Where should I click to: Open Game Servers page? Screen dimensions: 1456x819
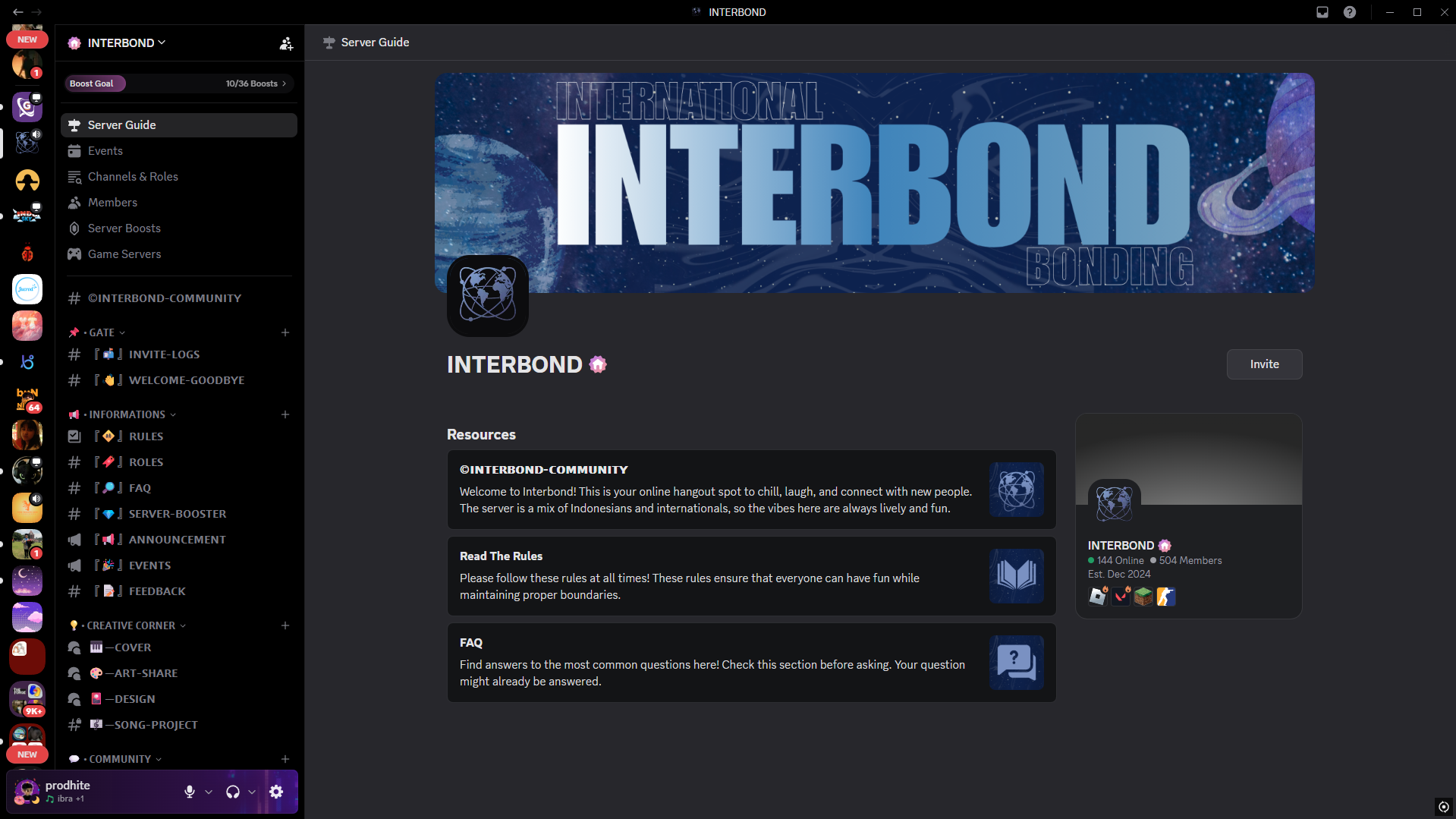pyautogui.click(x=179, y=254)
